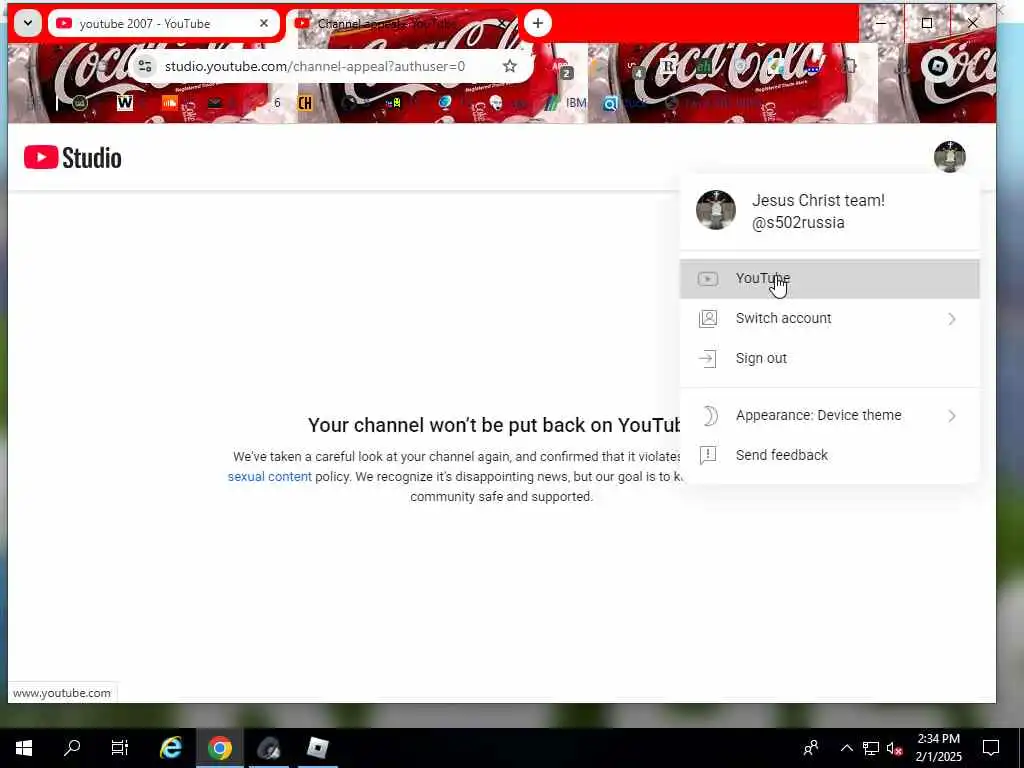
Task: Open the Wikipedia W bookmark
Action: [x=125, y=103]
